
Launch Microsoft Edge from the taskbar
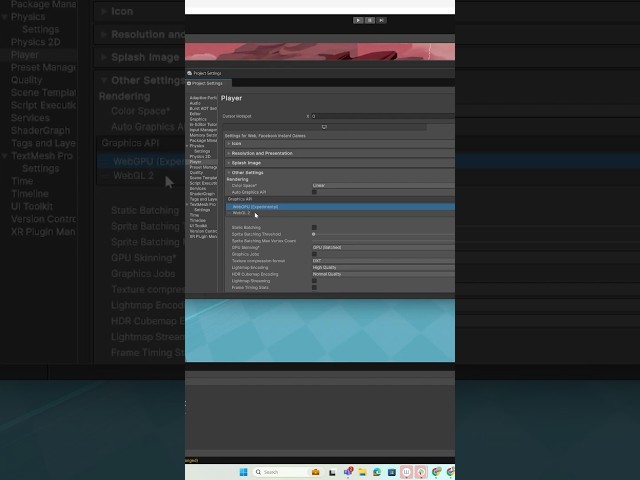coord(377,472)
